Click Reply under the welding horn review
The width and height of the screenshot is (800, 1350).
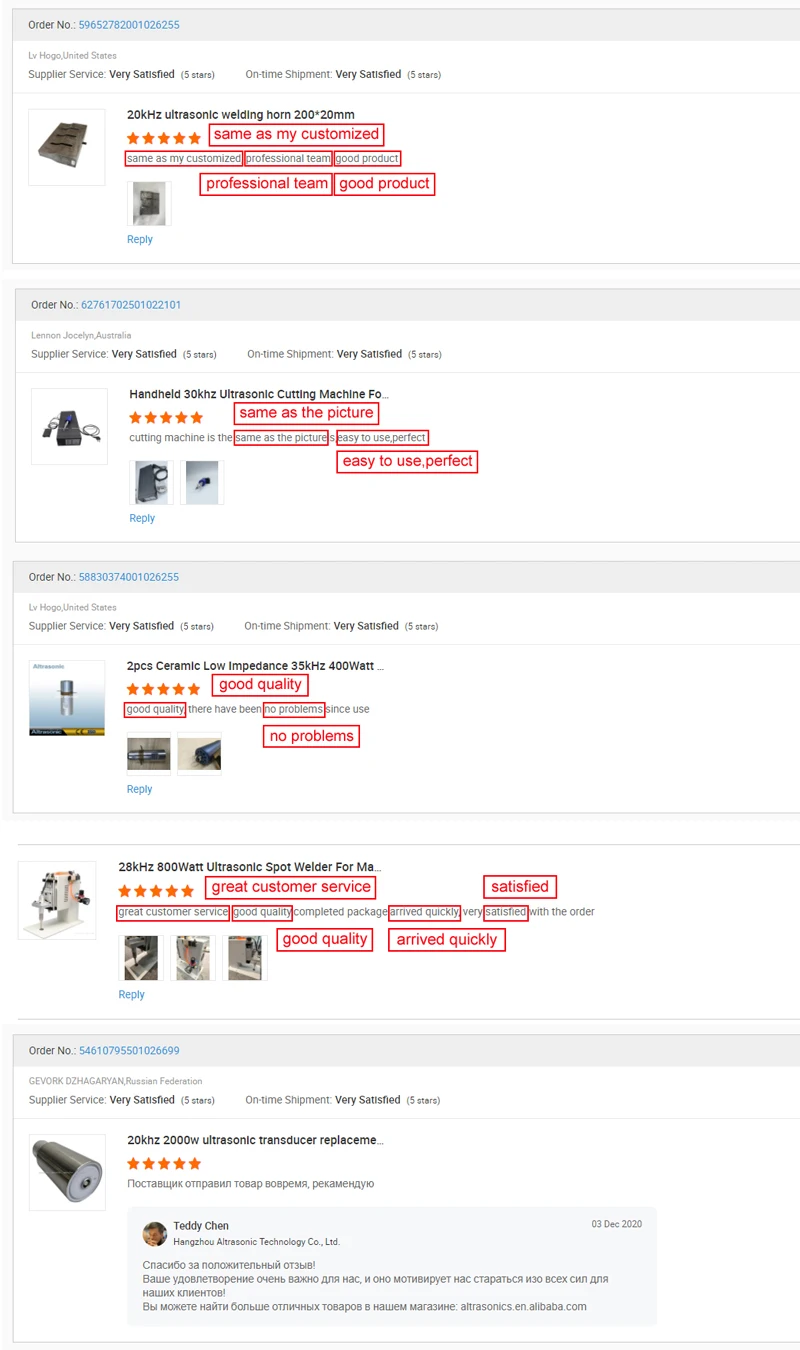140,240
